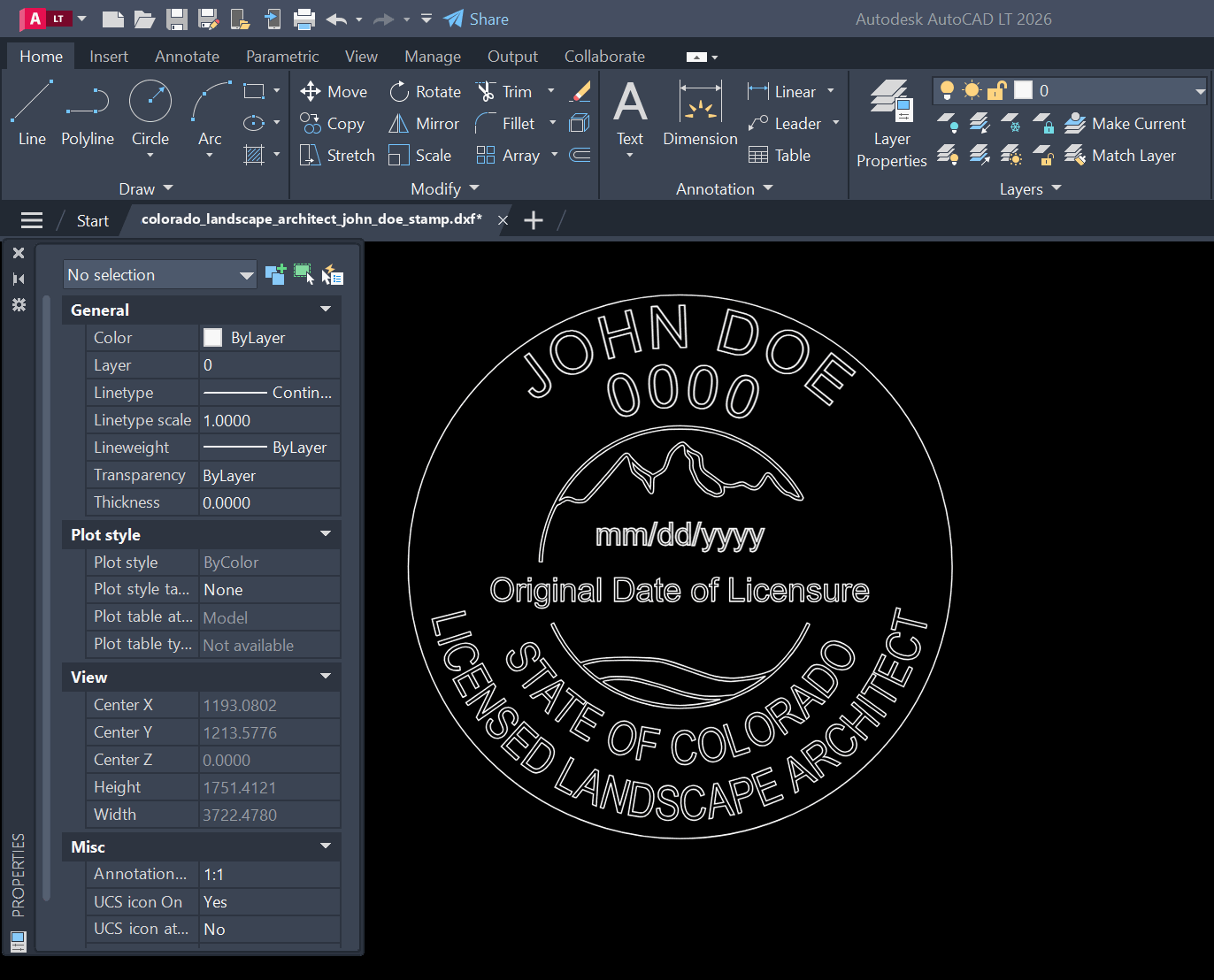
Task: Open the Layer Properties manager
Action: coord(891,124)
